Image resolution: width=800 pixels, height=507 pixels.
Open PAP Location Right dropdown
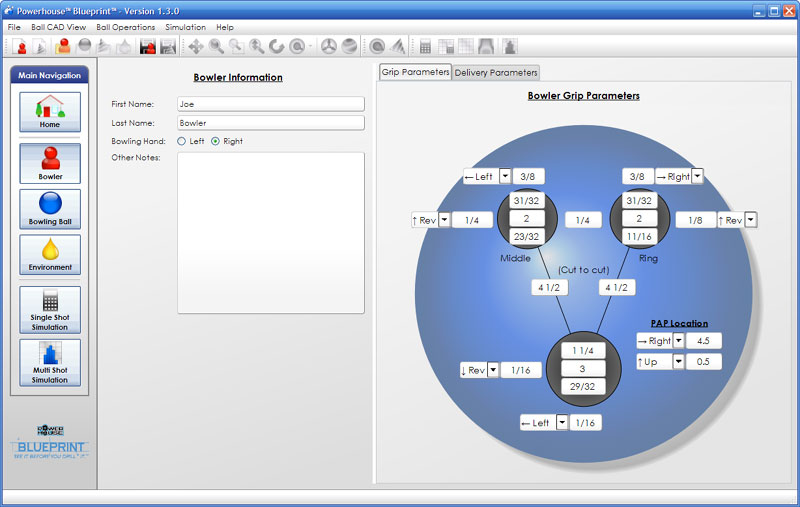[x=679, y=340]
